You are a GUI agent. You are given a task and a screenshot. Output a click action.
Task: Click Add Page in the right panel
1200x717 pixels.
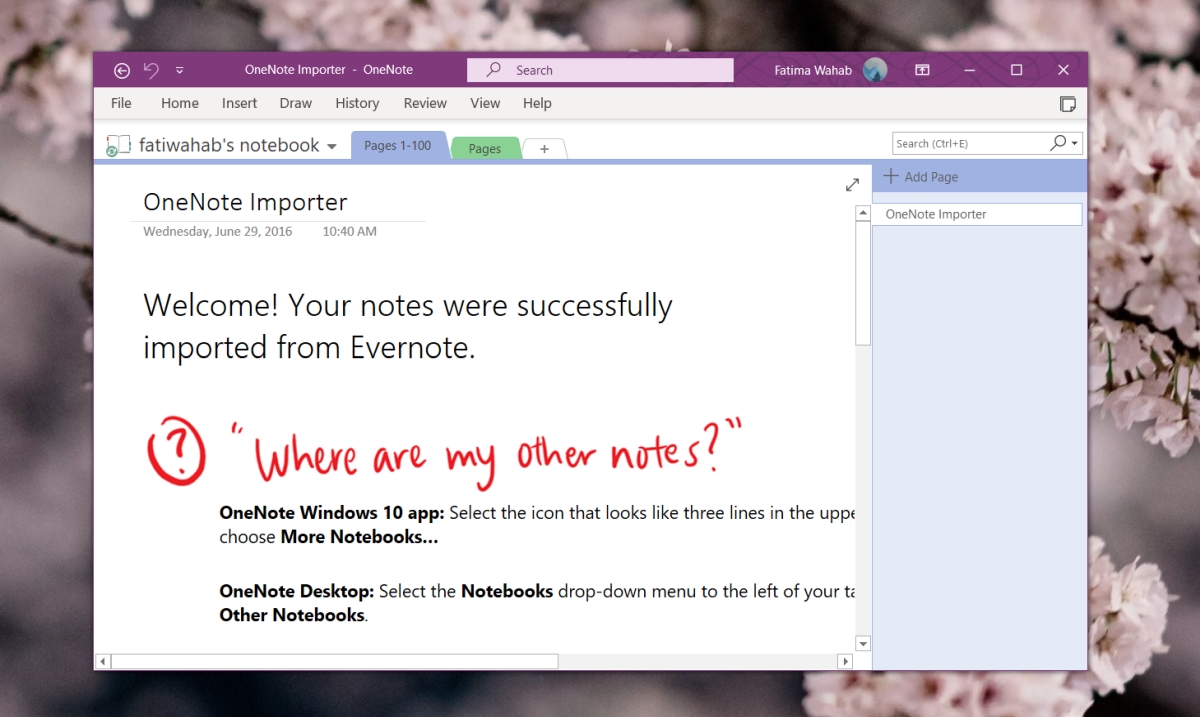tap(919, 176)
